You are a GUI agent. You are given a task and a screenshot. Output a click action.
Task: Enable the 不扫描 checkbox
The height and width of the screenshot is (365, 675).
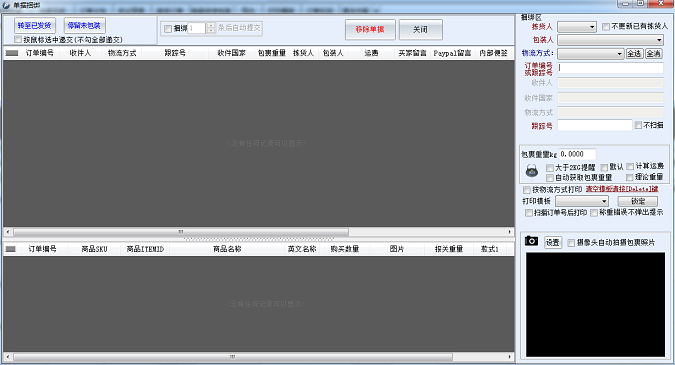coord(638,125)
